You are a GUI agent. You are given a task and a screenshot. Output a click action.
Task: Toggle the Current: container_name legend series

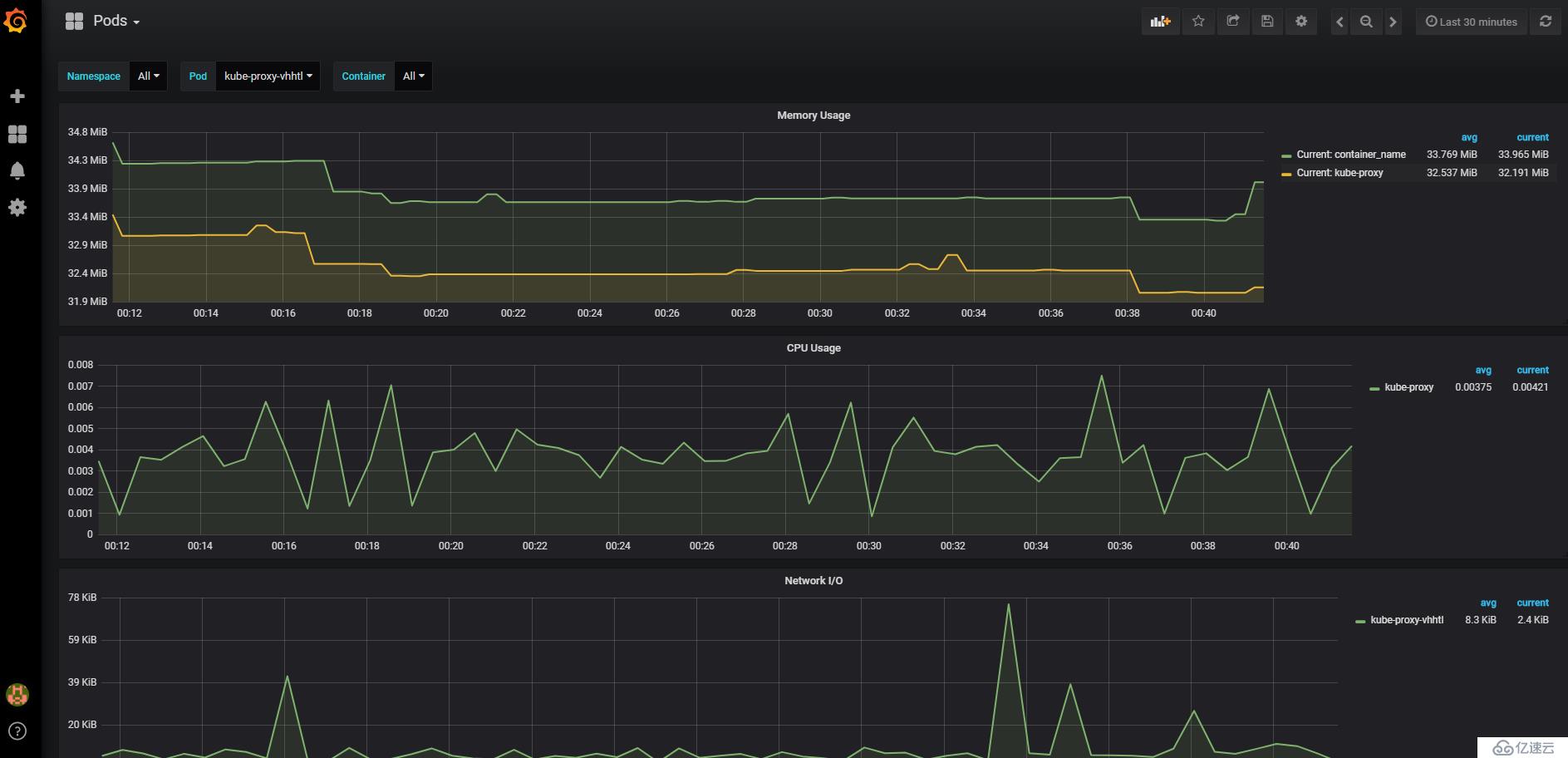[x=1351, y=155]
